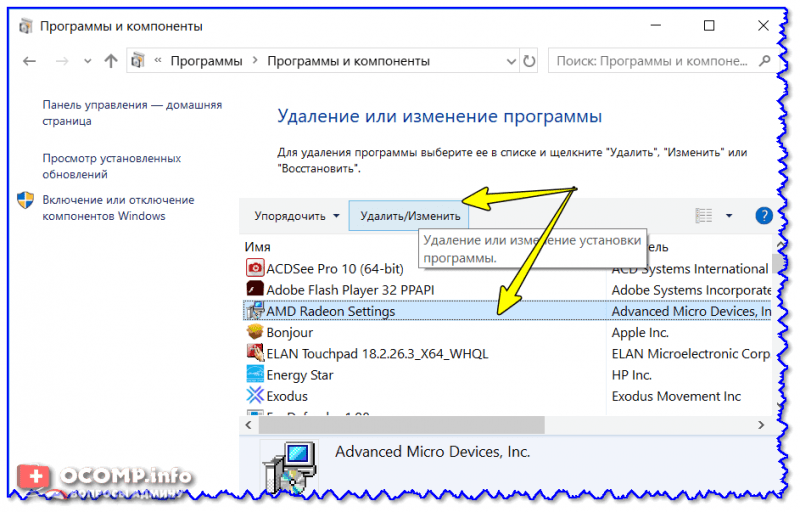Select ACDSee Pro 10 (64-bit) row
The height and width of the screenshot is (512, 800).
[x=335, y=269]
